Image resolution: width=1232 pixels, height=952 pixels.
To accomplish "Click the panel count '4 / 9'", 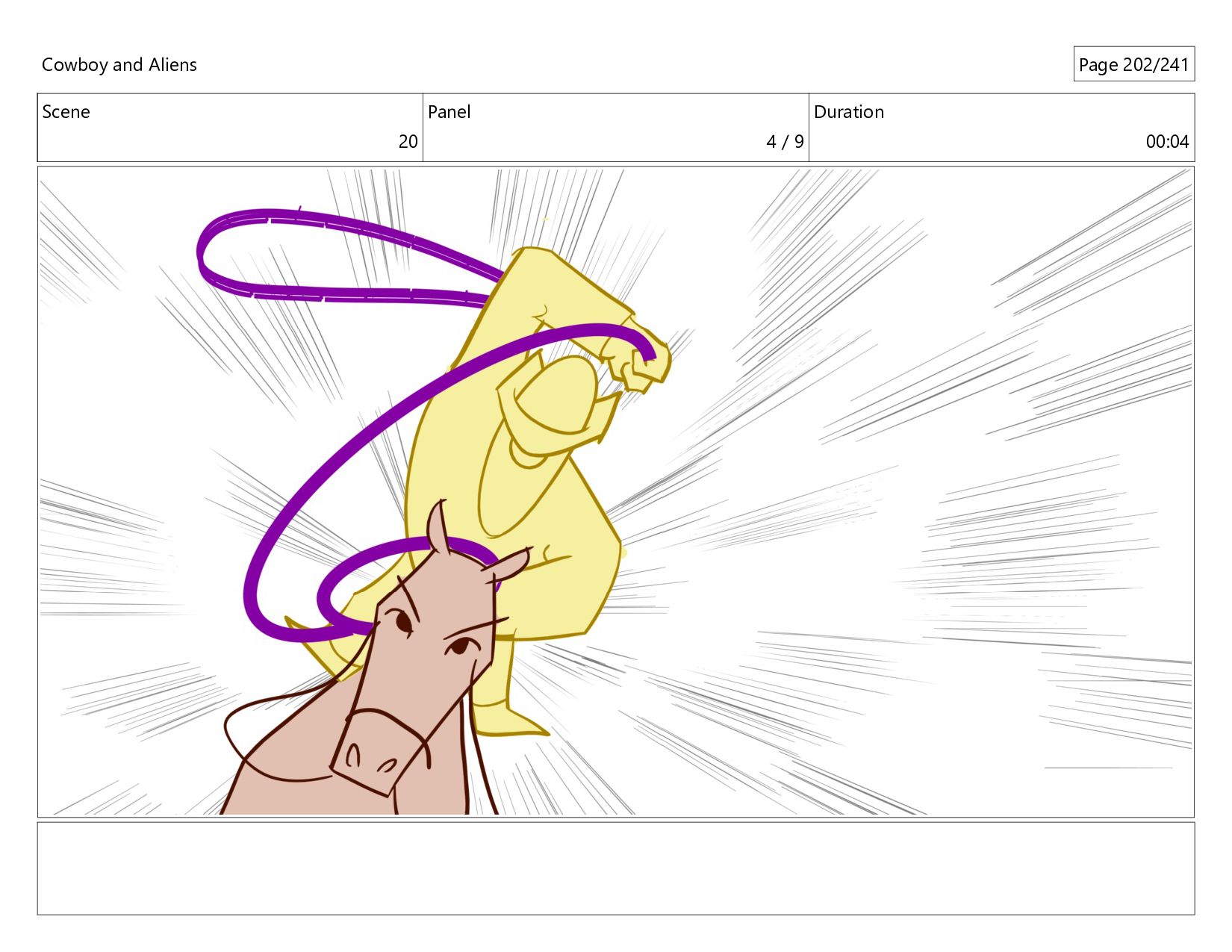I will (785, 141).
